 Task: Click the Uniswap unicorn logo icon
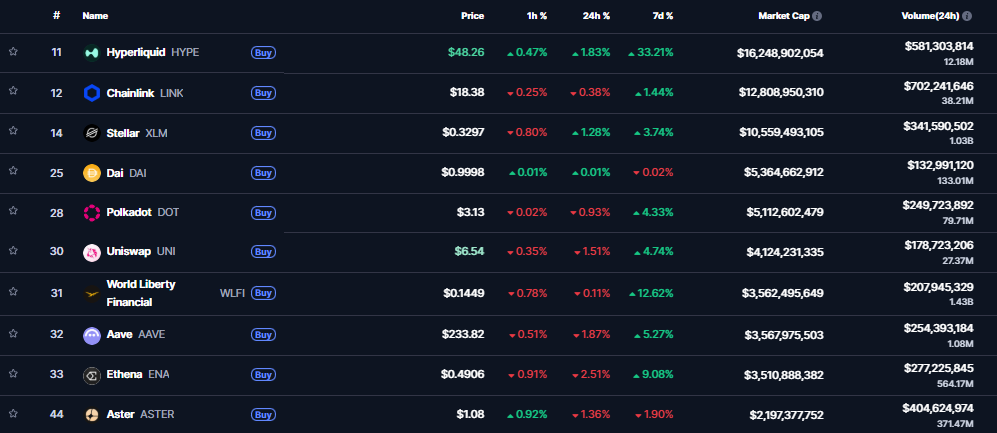[91, 252]
